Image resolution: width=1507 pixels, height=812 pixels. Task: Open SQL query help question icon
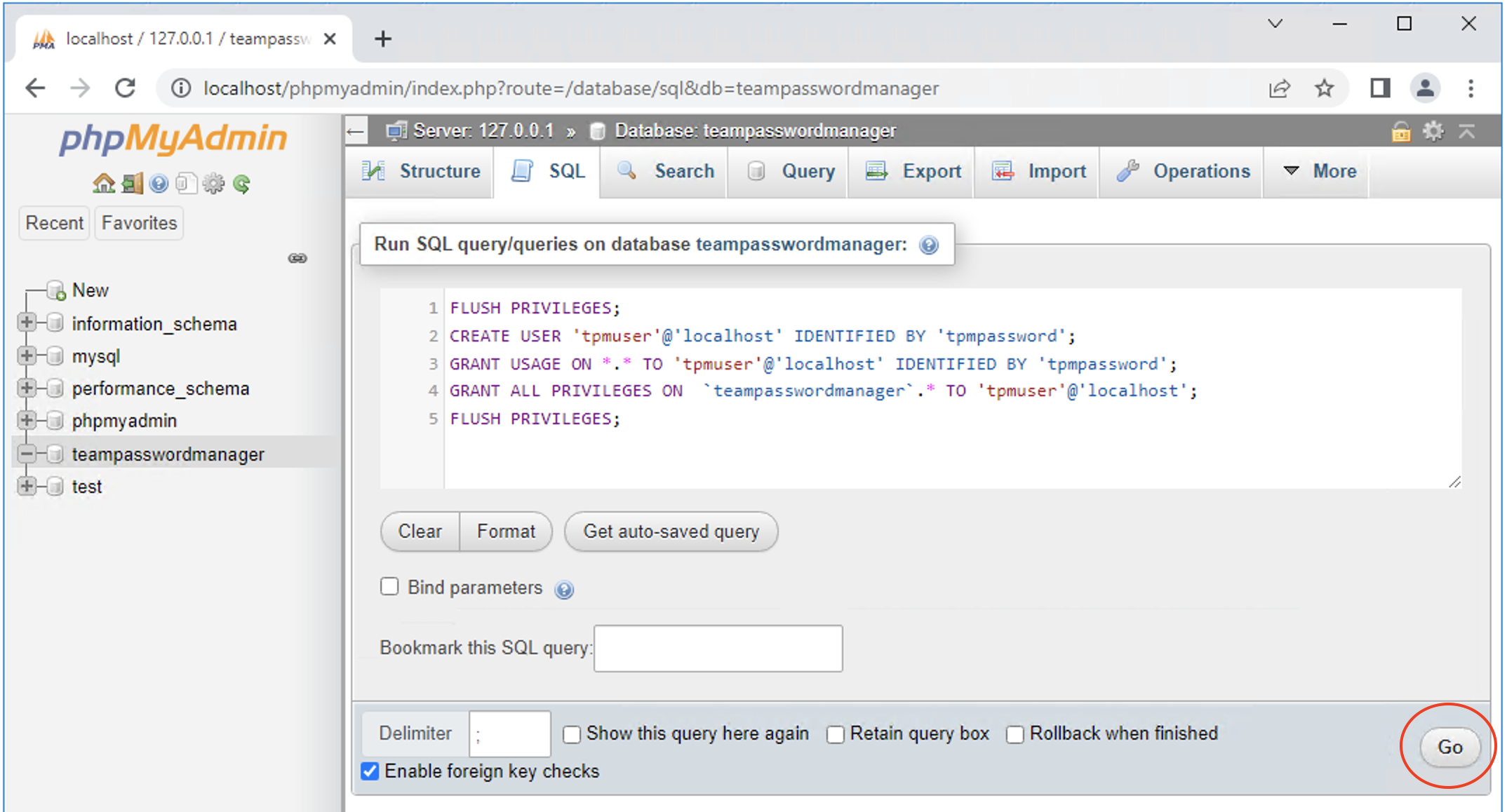coord(929,245)
